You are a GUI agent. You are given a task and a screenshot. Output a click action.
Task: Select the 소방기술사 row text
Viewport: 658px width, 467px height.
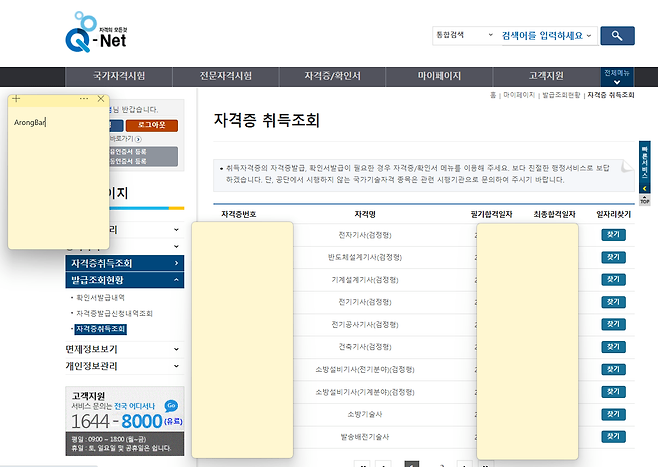click(x=365, y=415)
